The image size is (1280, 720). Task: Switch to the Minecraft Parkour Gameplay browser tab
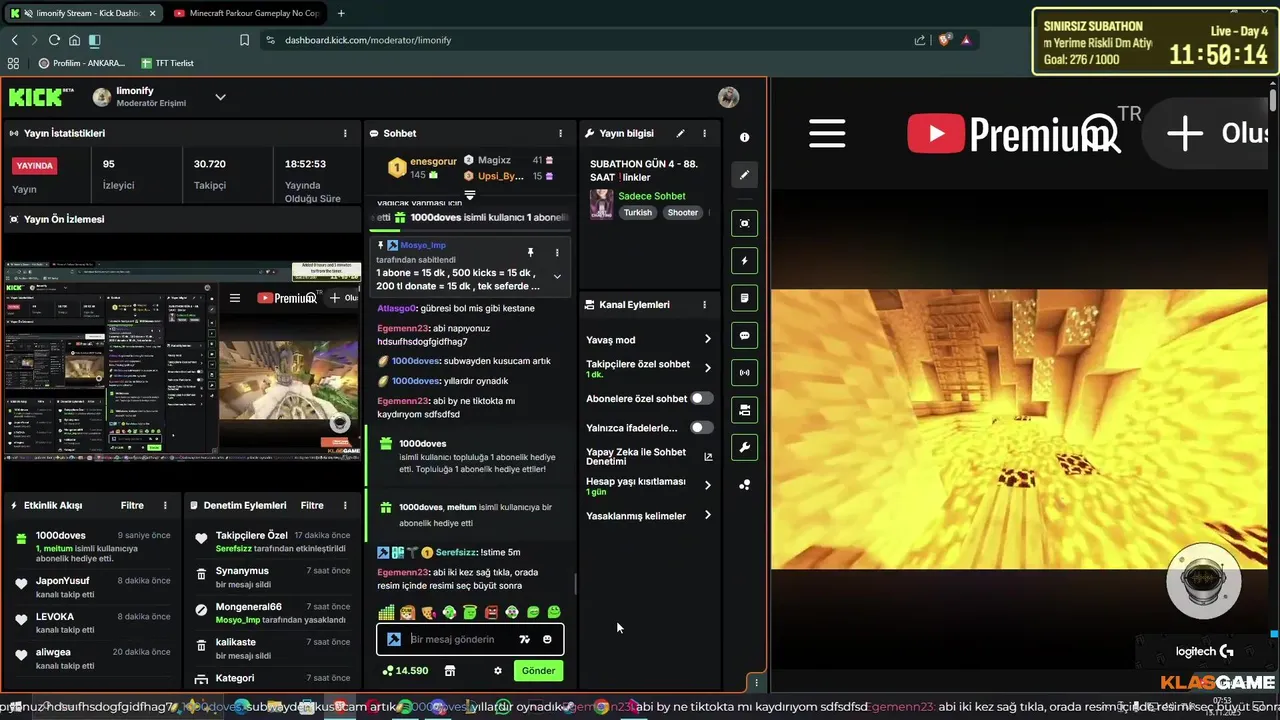(x=246, y=13)
